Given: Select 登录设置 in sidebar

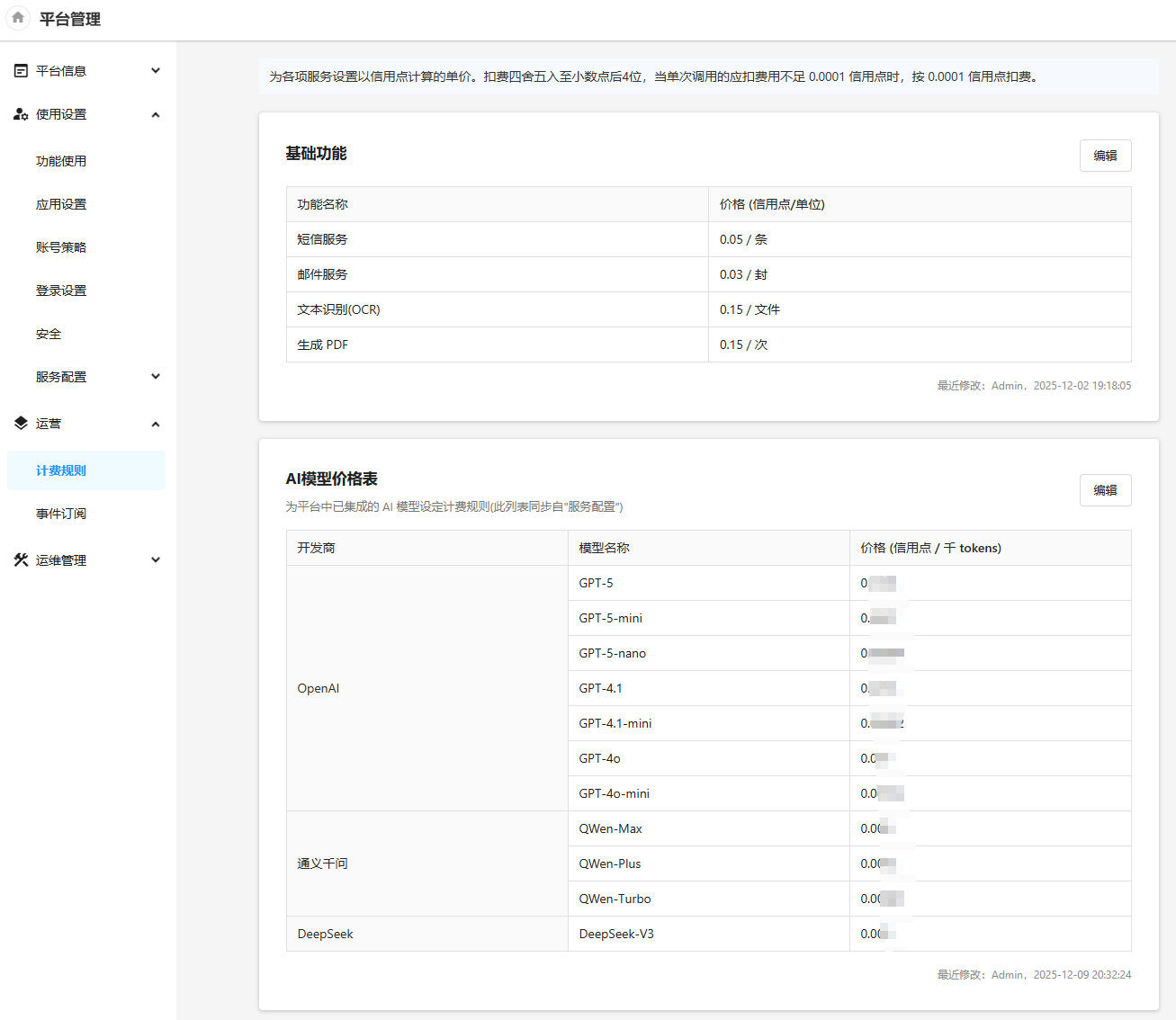Looking at the screenshot, I should (x=61, y=291).
